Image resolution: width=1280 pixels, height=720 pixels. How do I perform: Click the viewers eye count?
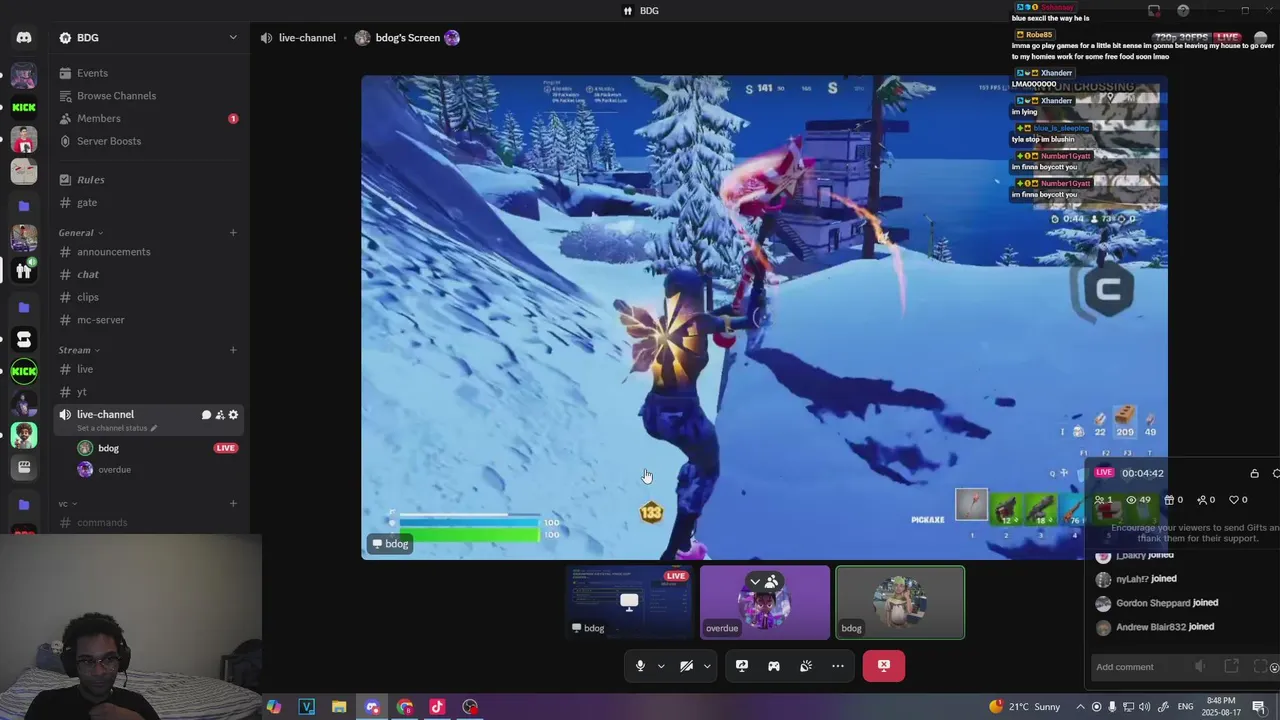(x=1138, y=500)
